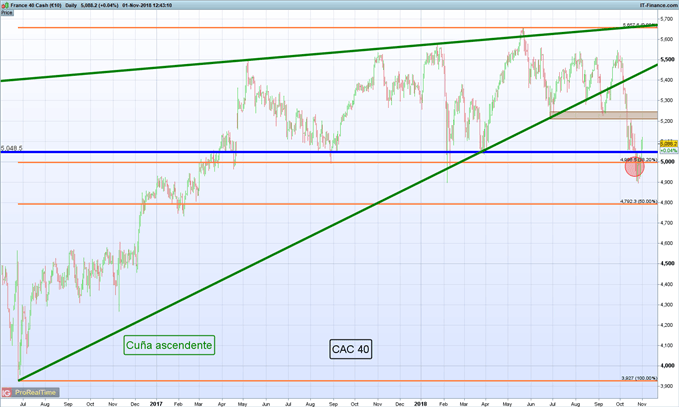Click the 4,100 price axis label
The width and height of the screenshot is (679, 407).
point(667,346)
